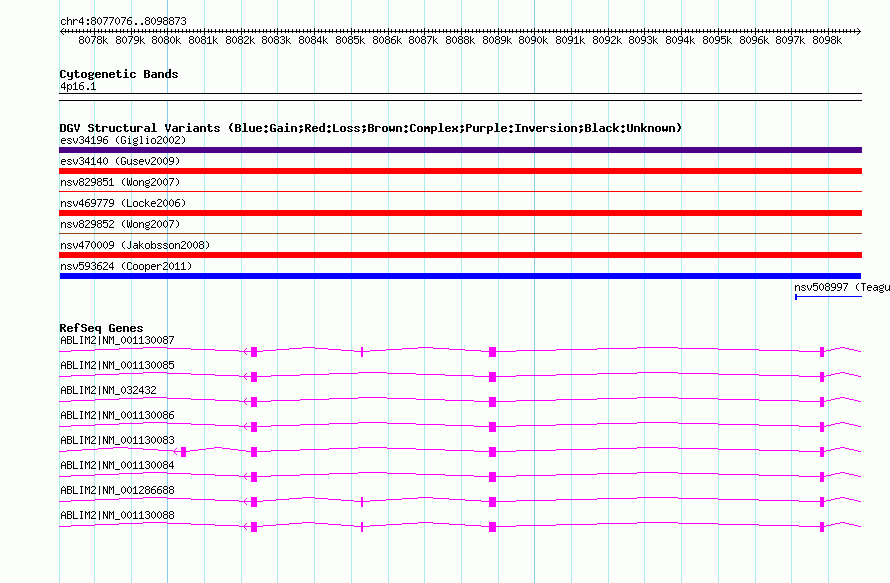
Task: Click the chr4:8077076..8098873 region label
Action: (x=123, y=21)
